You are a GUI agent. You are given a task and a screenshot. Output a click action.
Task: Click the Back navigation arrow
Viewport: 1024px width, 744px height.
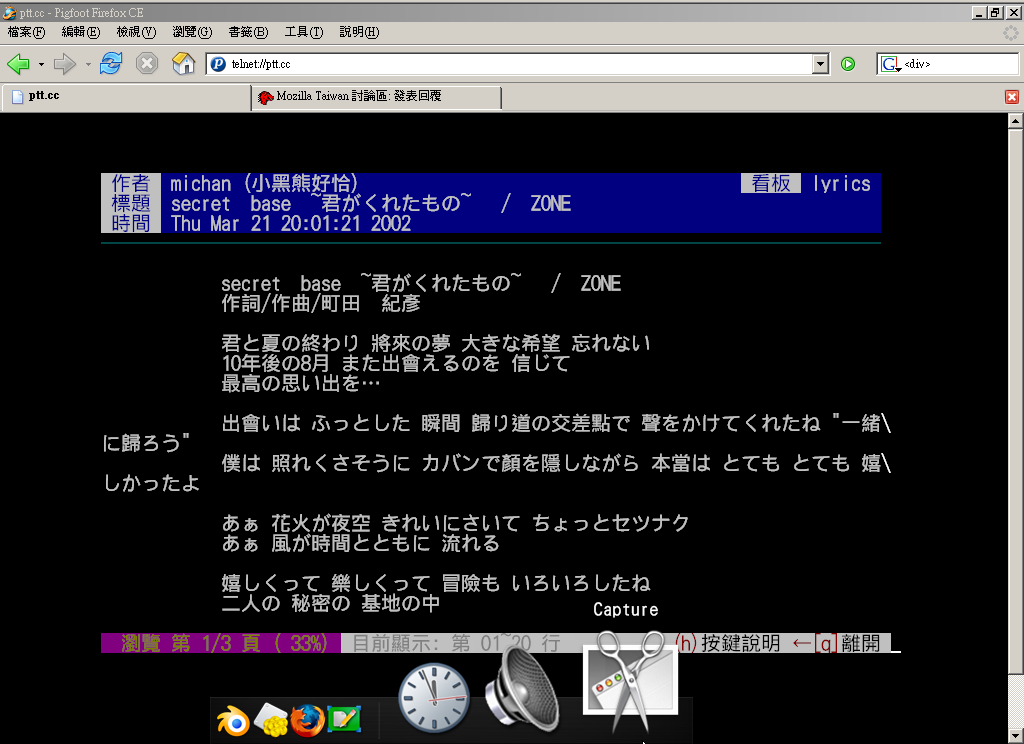(x=18, y=64)
